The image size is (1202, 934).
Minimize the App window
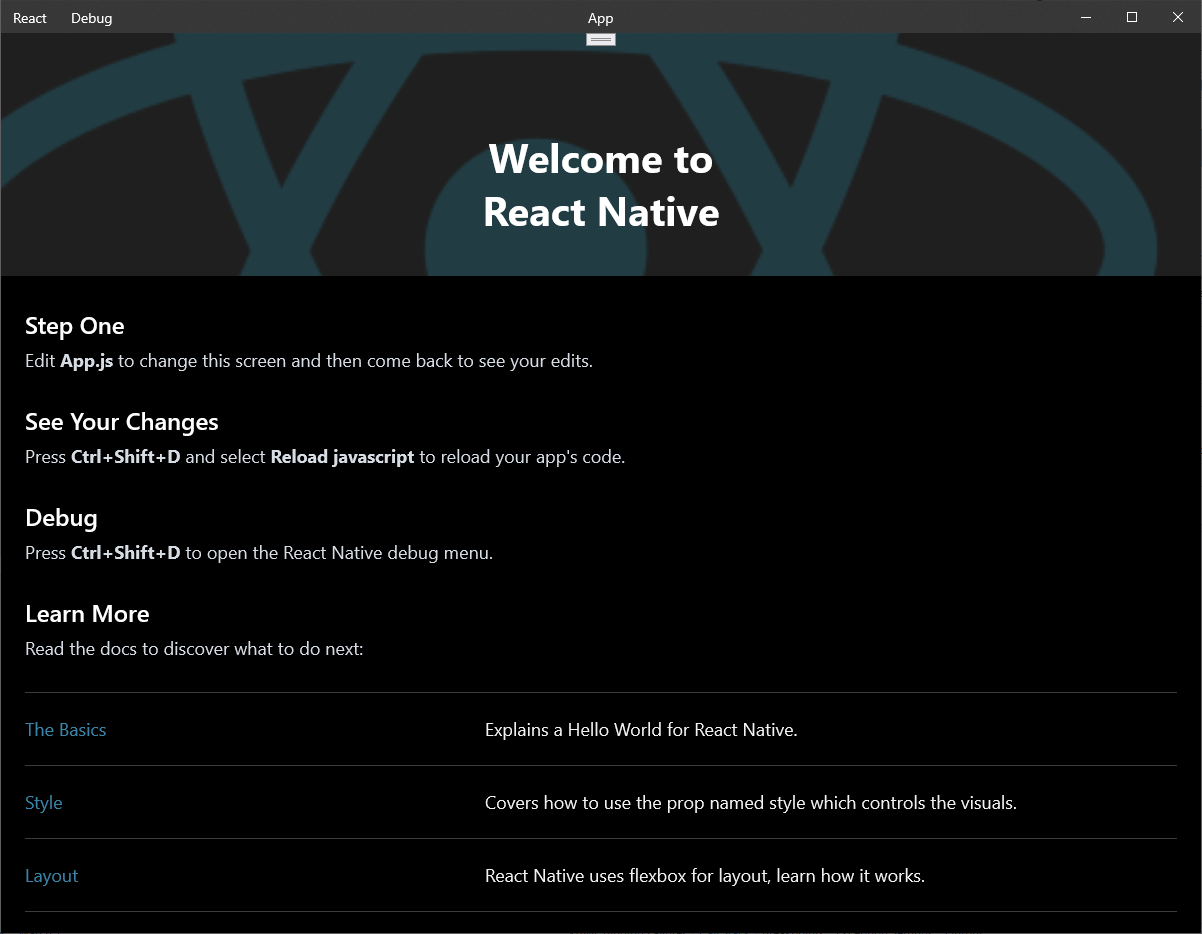click(x=1086, y=17)
